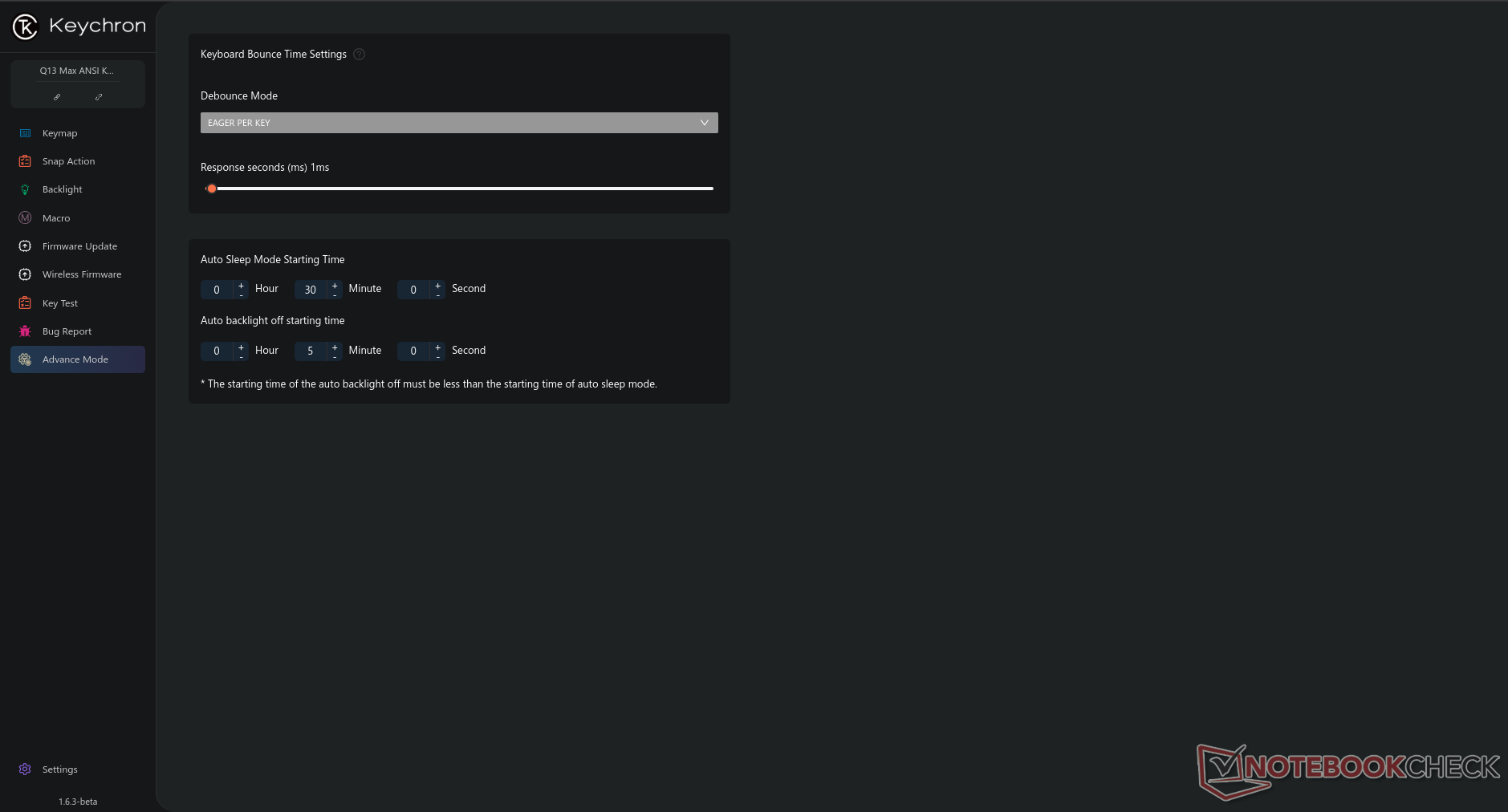Decrease the Auto backlight off Minute value
Screen dimensions: 1508x812
pyautogui.click(x=335, y=355)
